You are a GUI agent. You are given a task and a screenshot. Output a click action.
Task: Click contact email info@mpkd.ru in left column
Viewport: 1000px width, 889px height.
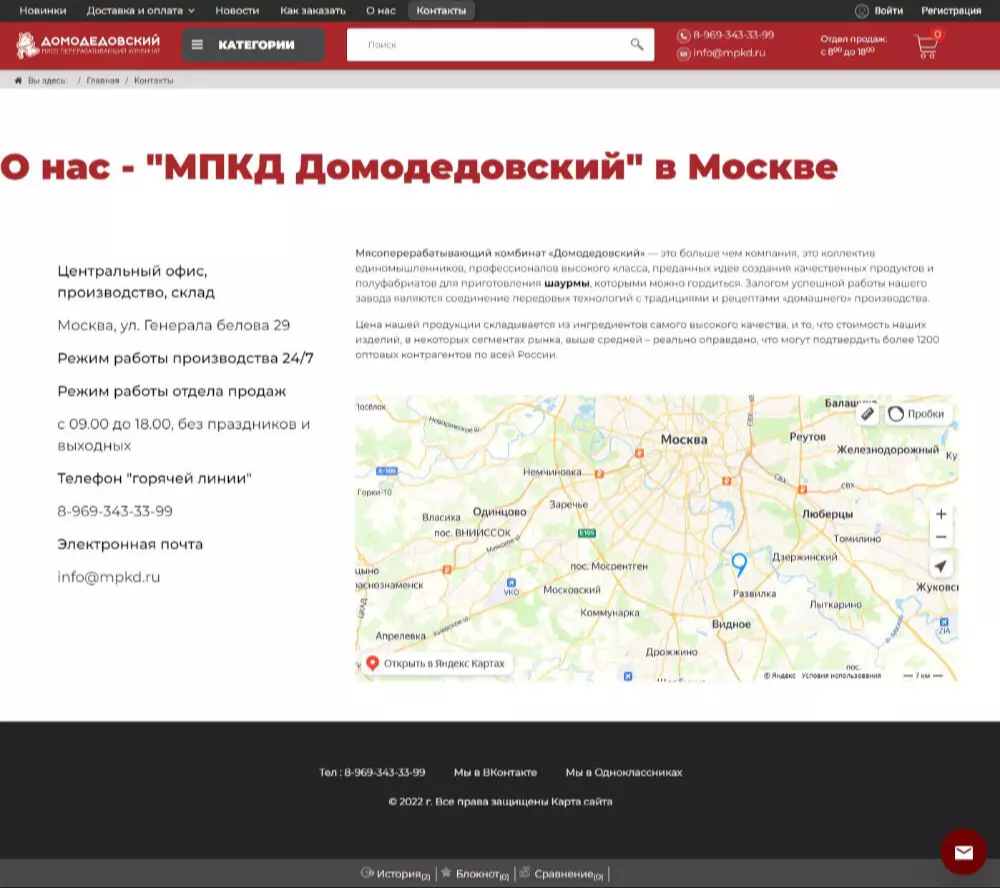tap(108, 577)
